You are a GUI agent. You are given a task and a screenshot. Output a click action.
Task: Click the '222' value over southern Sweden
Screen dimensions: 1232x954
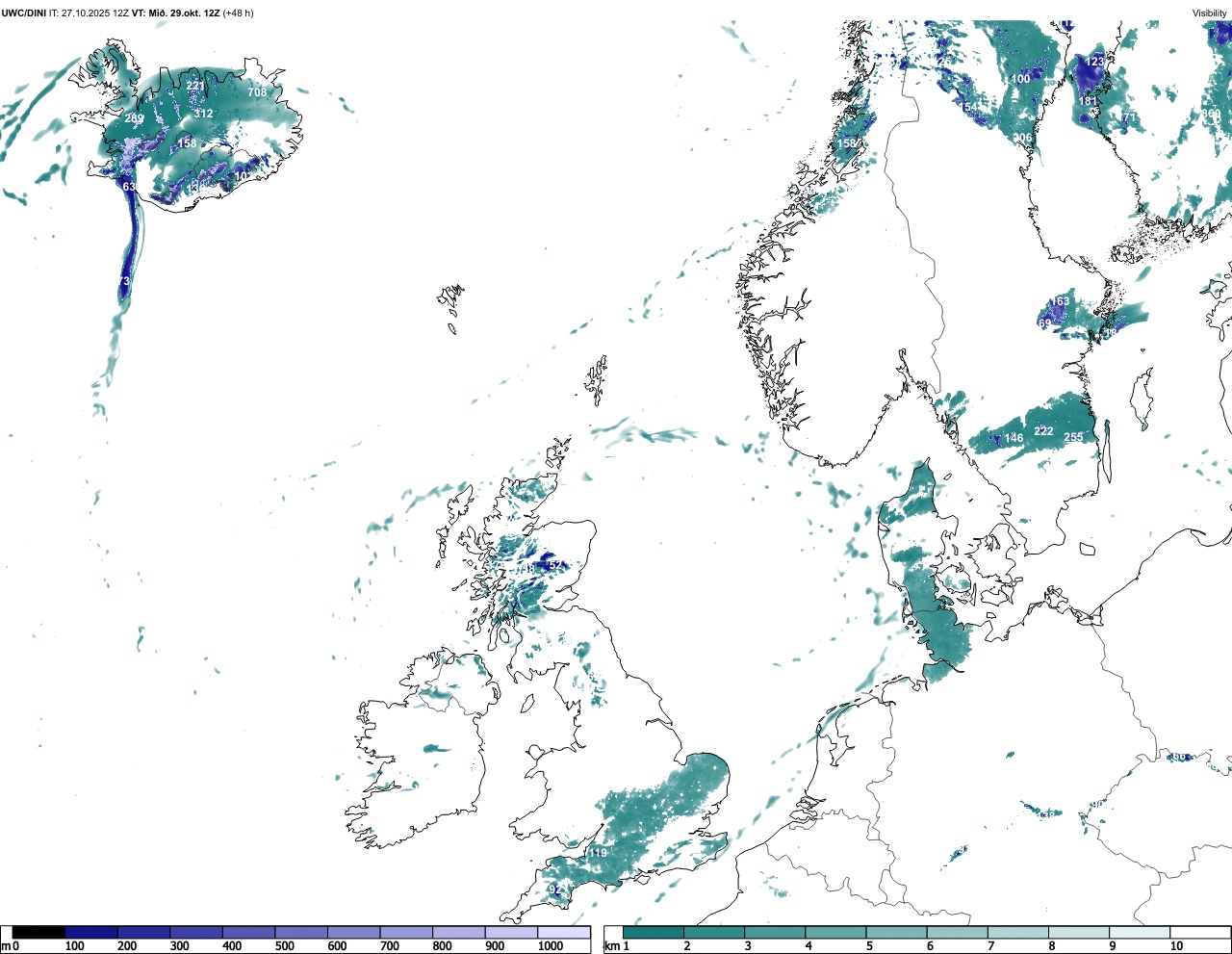click(1043, 431)
